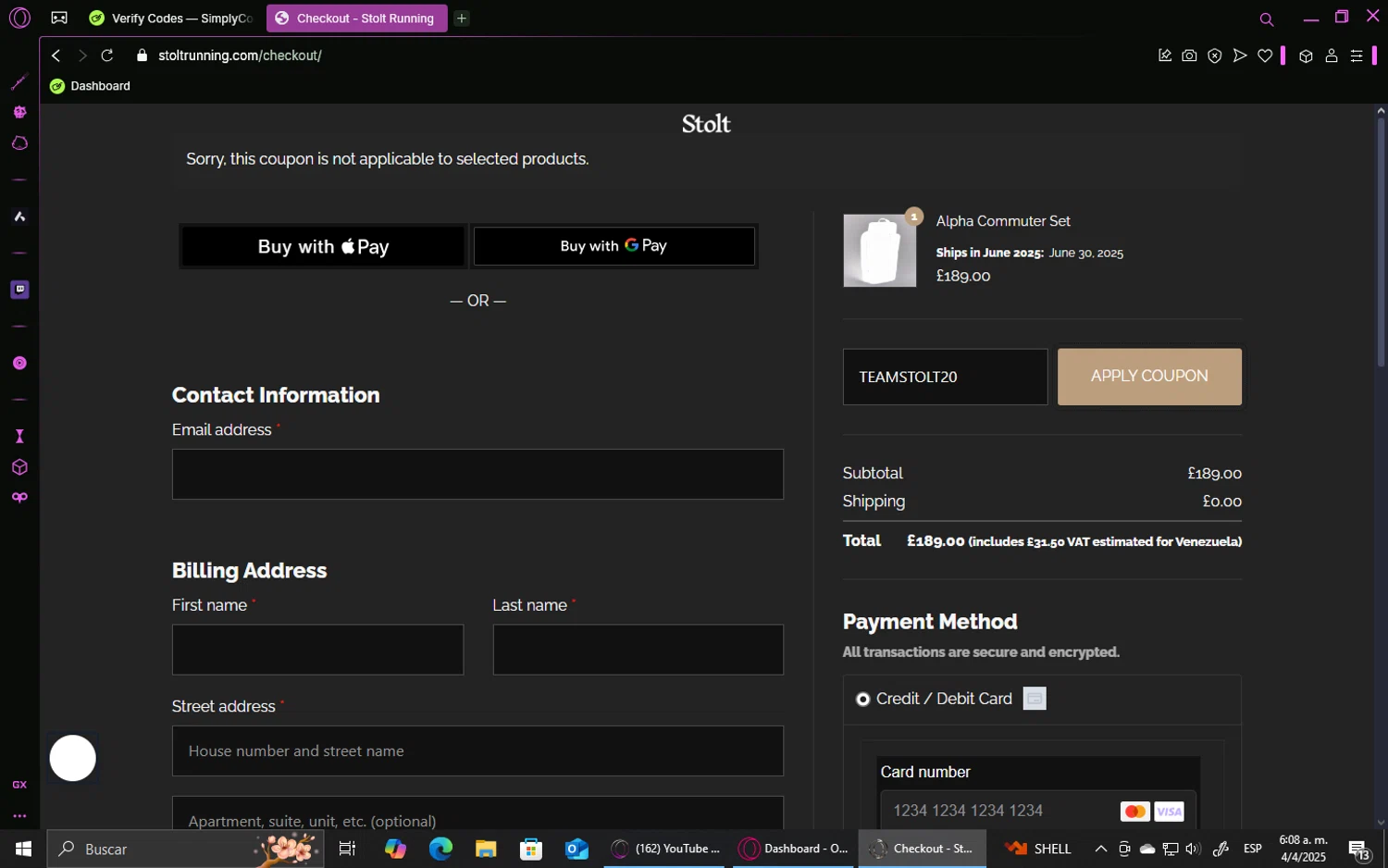Image resolution: width=1388 pixels, height=868 pixels.
Task: Click the padlock site security icon
Action: pyautogui.click(x=142, y=56)
